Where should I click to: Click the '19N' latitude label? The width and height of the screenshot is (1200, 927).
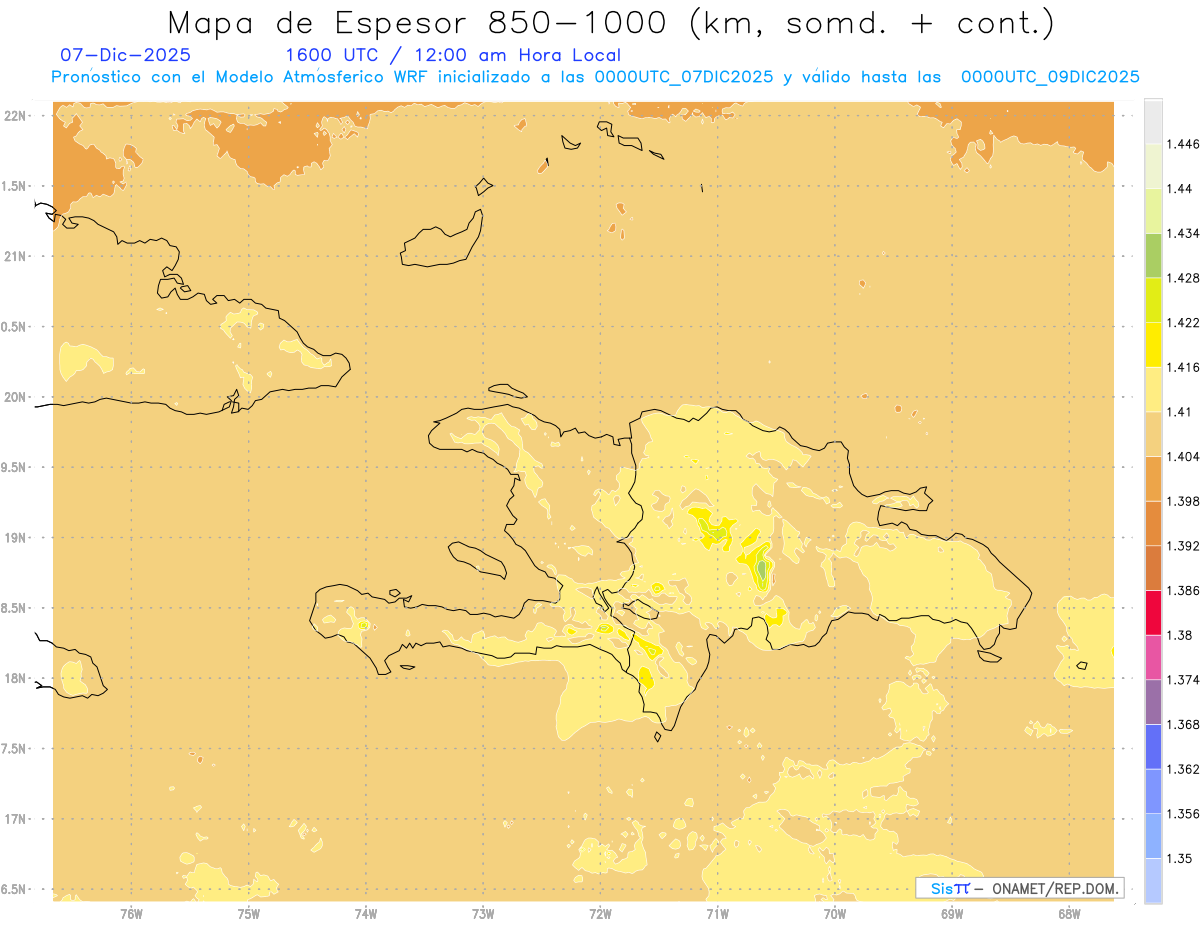(x=16, y=538)
